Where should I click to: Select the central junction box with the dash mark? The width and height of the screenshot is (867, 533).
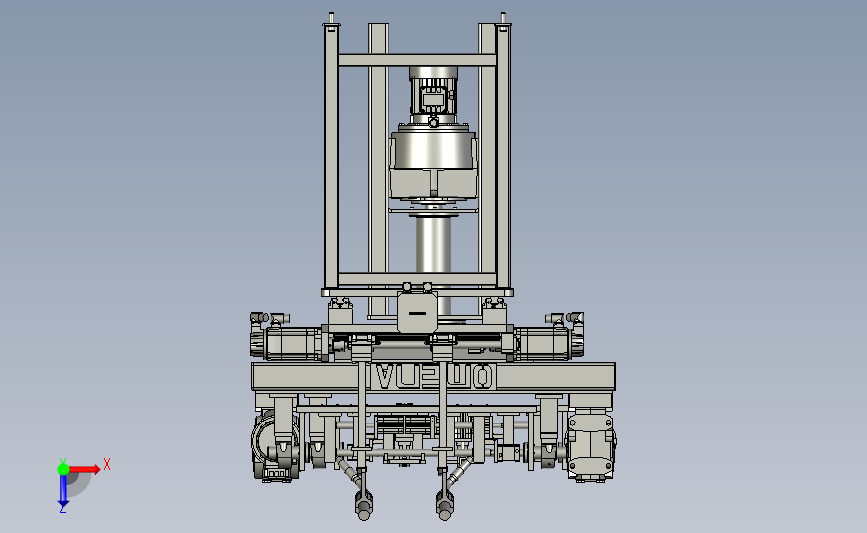tap(417, 313)
